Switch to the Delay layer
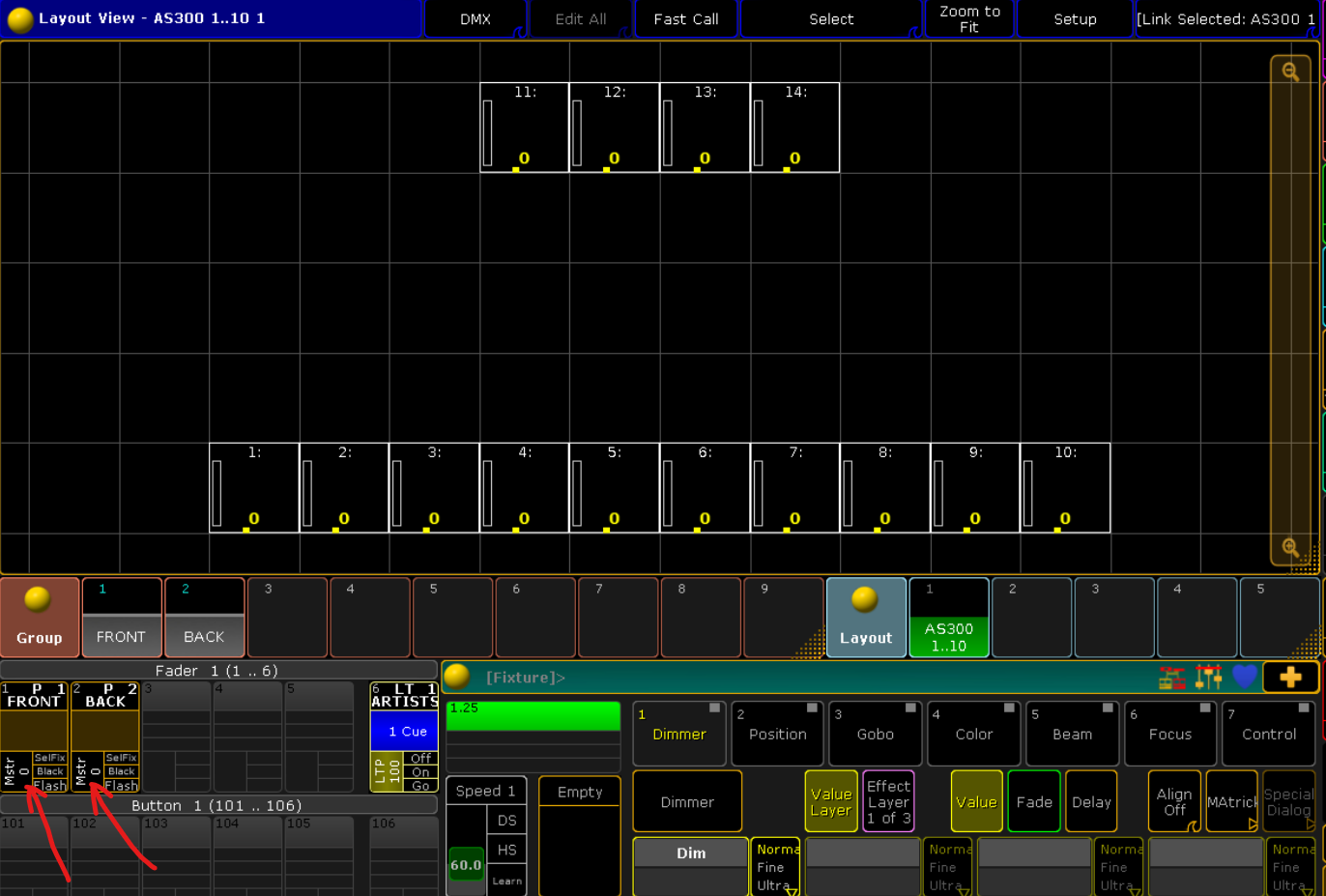 (x=1091, y=801)
